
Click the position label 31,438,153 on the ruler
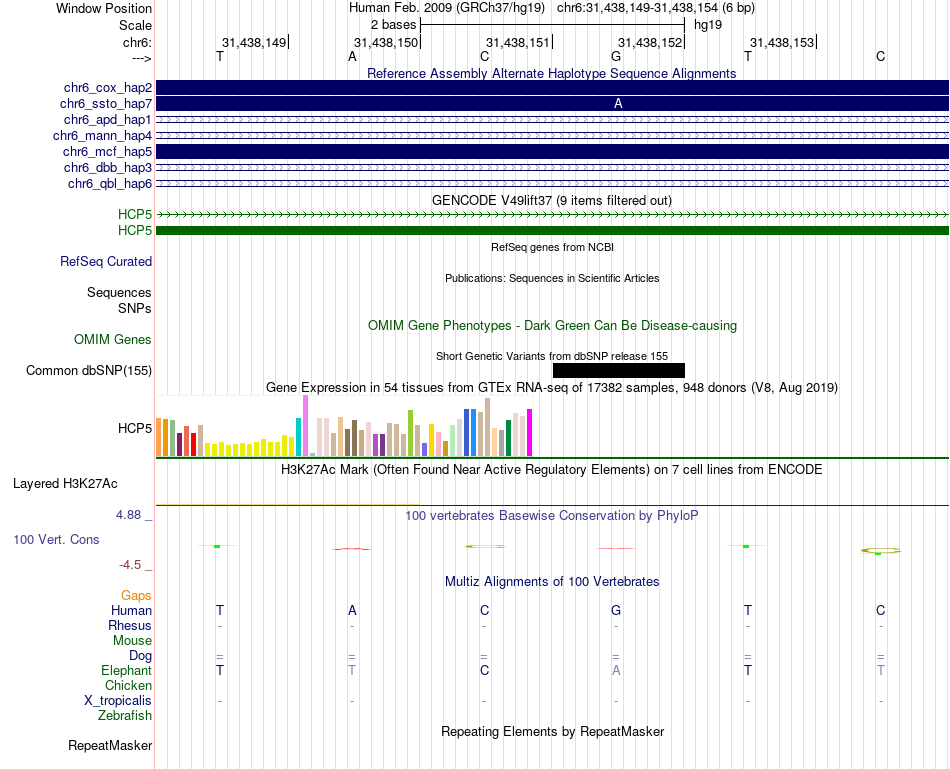[x=782, y=42]
